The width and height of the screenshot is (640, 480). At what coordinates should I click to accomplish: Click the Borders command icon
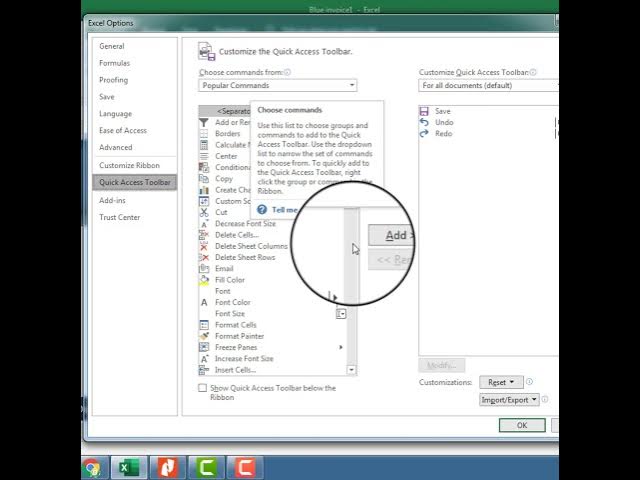pos(204,134)
